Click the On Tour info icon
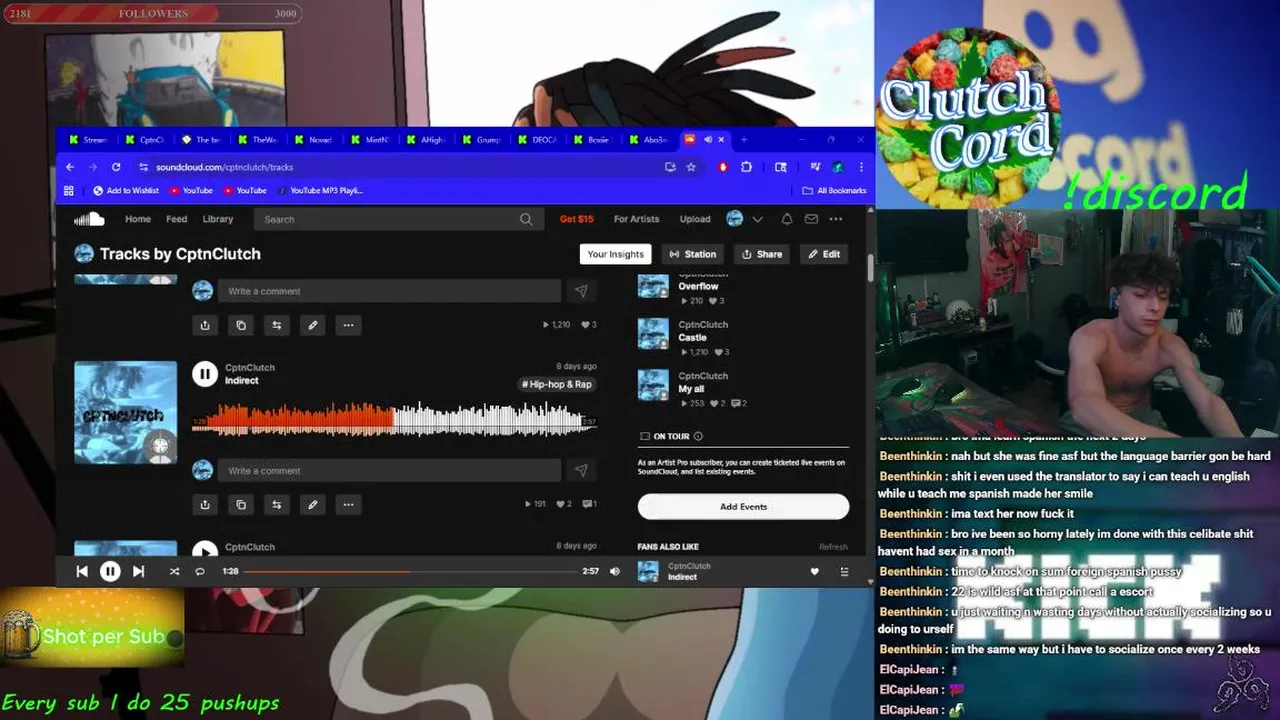Image resolution: width=1280 pixels, height=720 pixels. coord(698,436)
